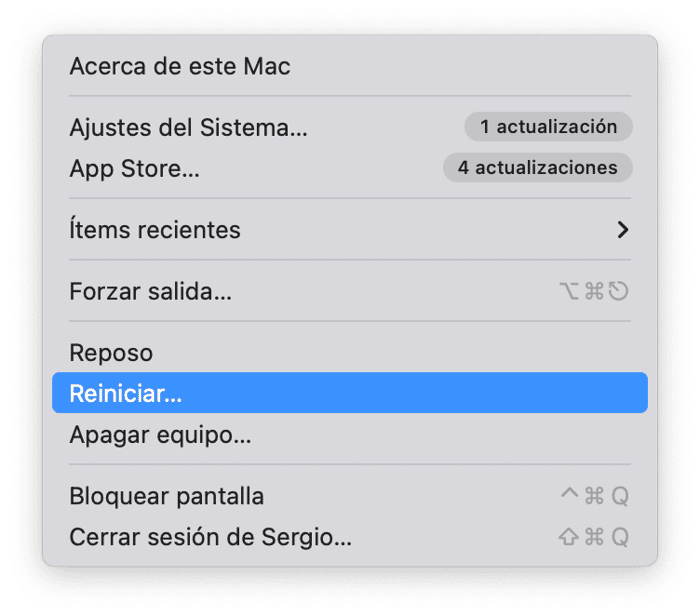Choose Cerrar sesión de Sergio

pos(210,537)
